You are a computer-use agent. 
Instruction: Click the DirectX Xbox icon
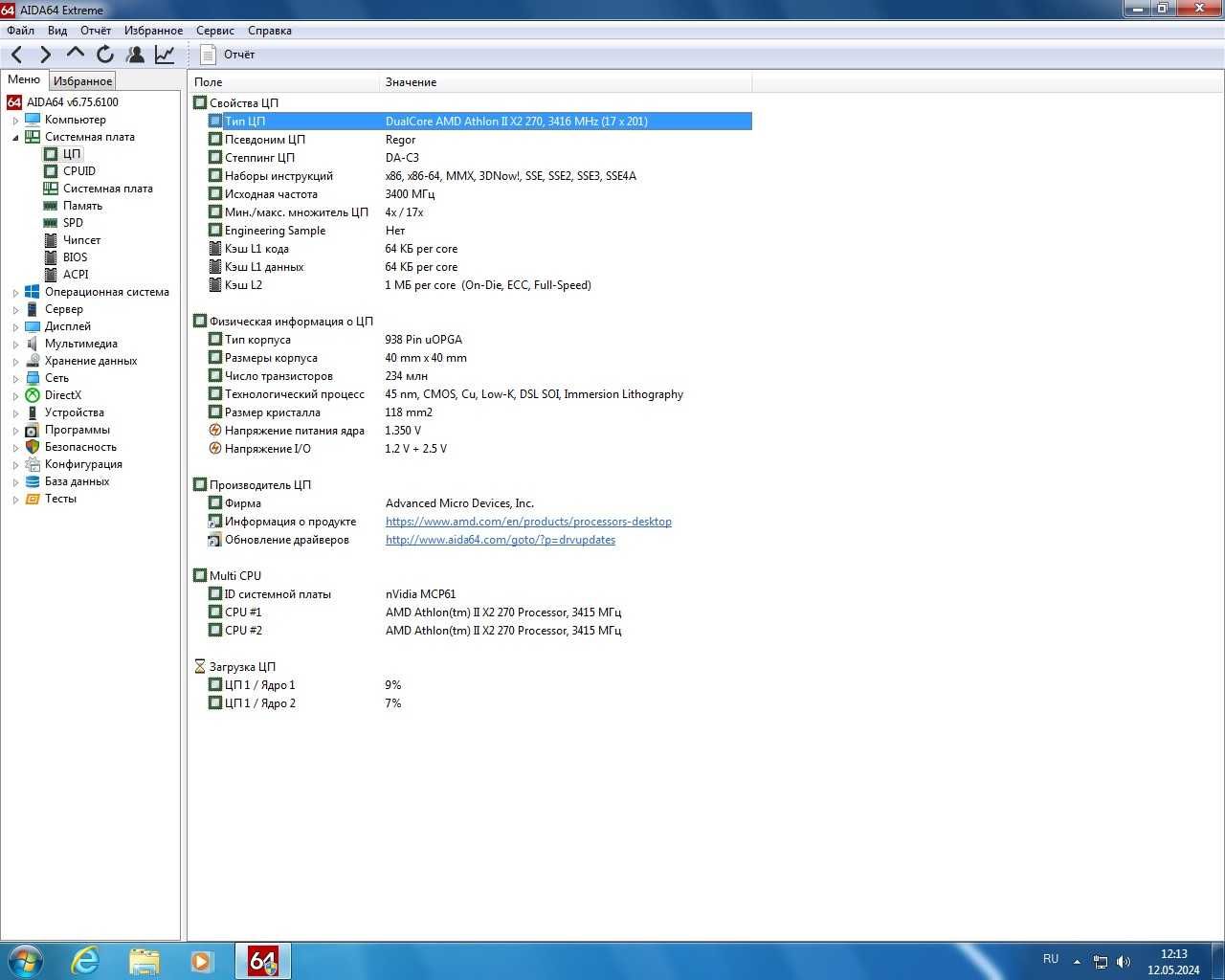pyautogui.click(x=33, y=395)
